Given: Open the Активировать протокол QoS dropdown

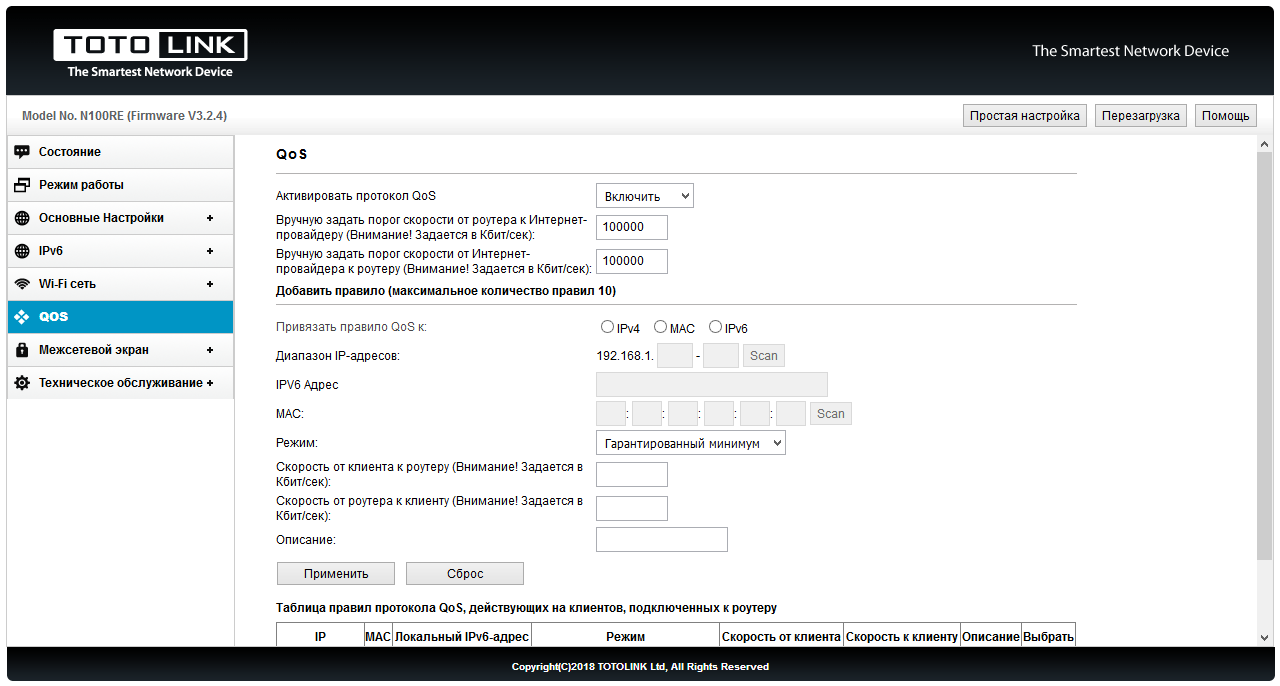Looking at the screenshot, I should pos(645,196).
